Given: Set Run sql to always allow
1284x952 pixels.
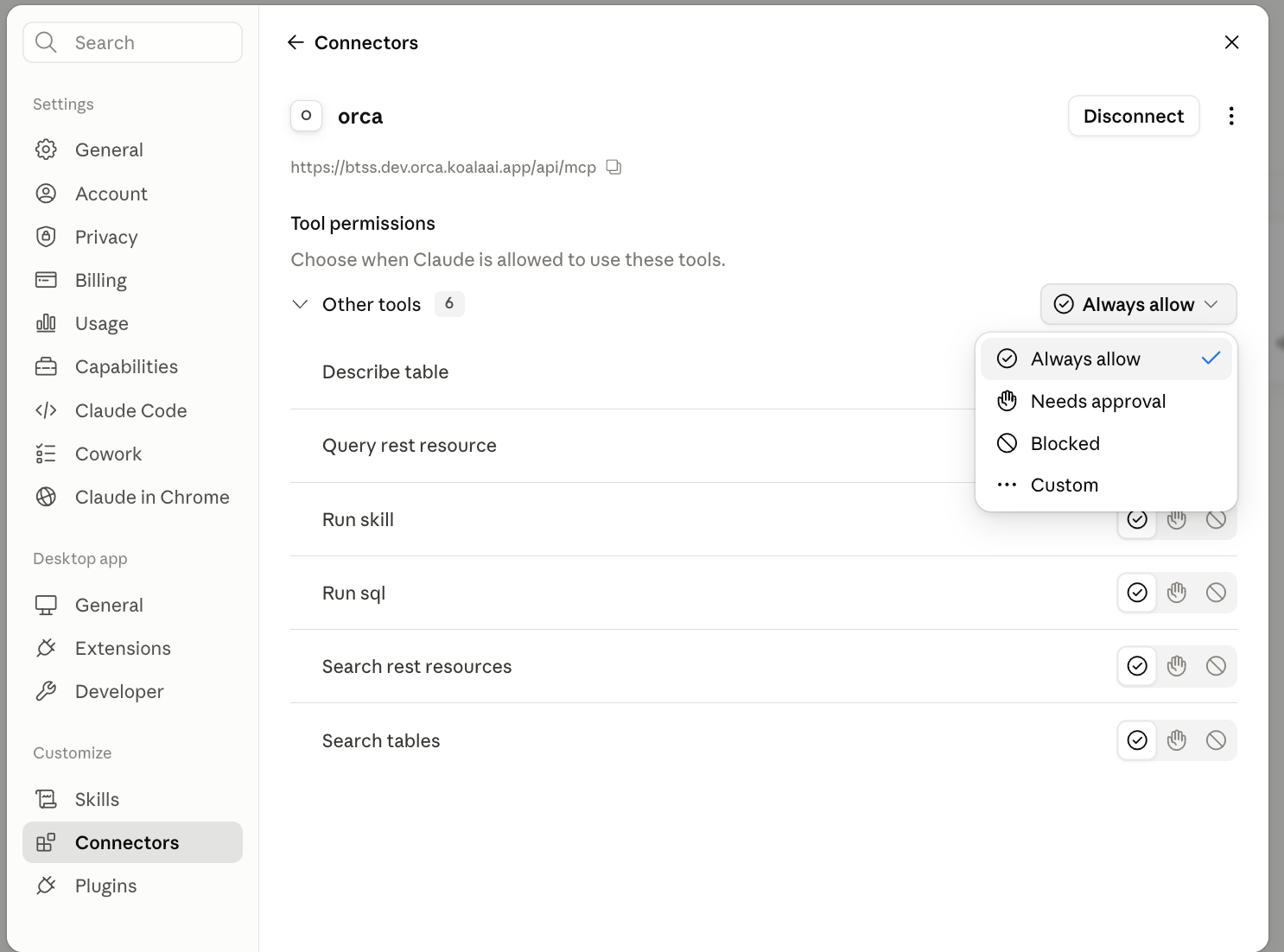Looking at the screenshot, I should (x=1137, y=593).
